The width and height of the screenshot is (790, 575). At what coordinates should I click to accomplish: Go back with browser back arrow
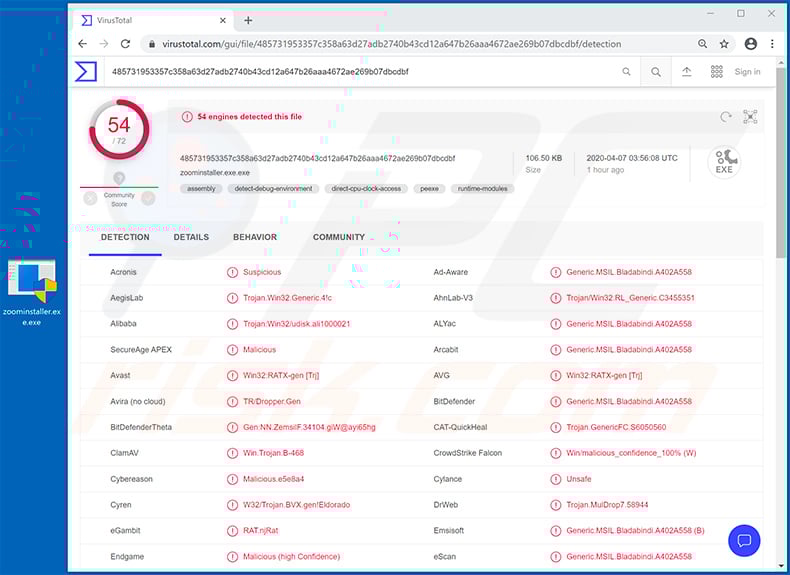click(83, 44)
